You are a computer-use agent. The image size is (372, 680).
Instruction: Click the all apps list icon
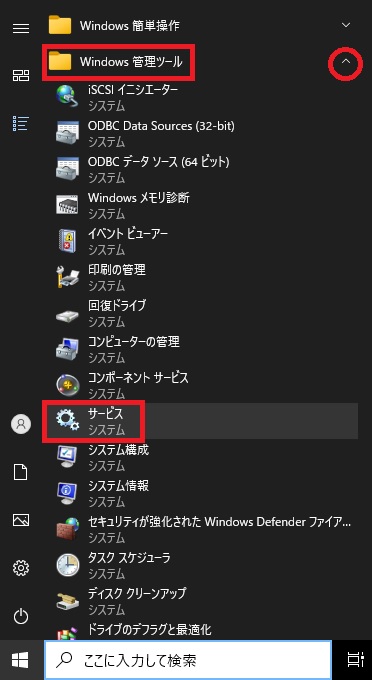21,124
